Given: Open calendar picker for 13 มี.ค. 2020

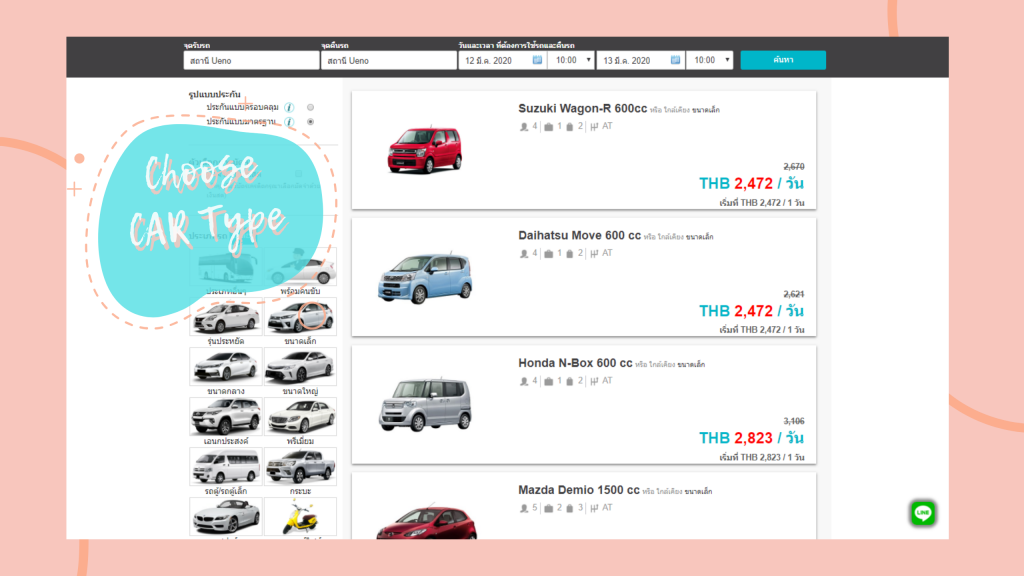Looking at the screenshot, I should pos(675,60).
